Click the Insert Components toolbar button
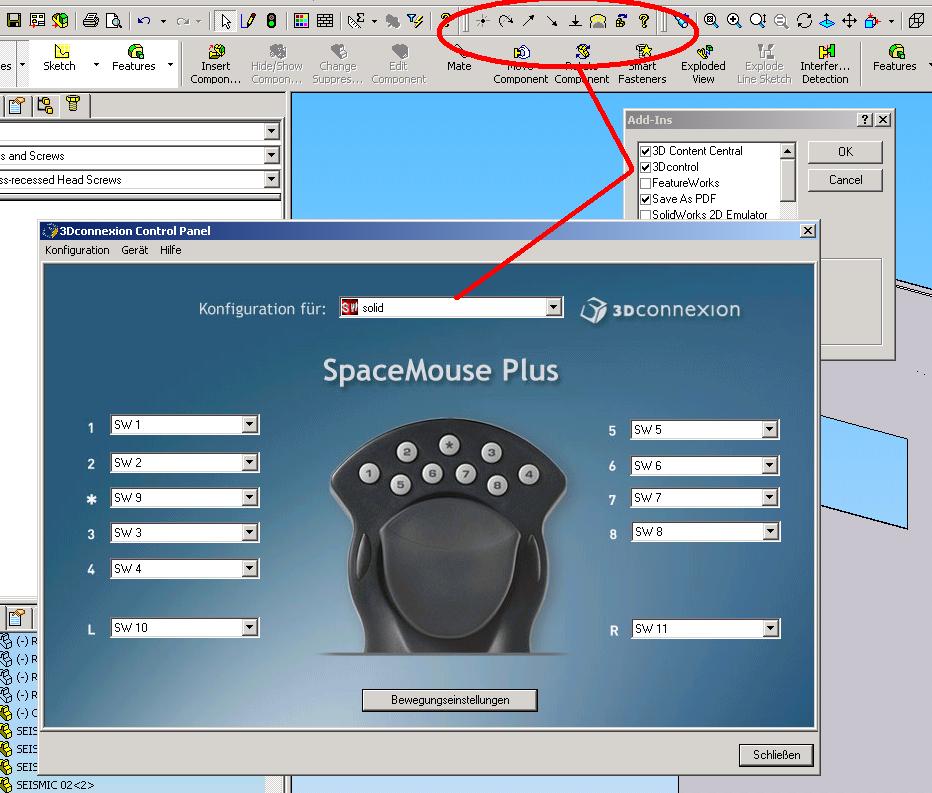Viewport: 932px width, 793px height. 215,64
